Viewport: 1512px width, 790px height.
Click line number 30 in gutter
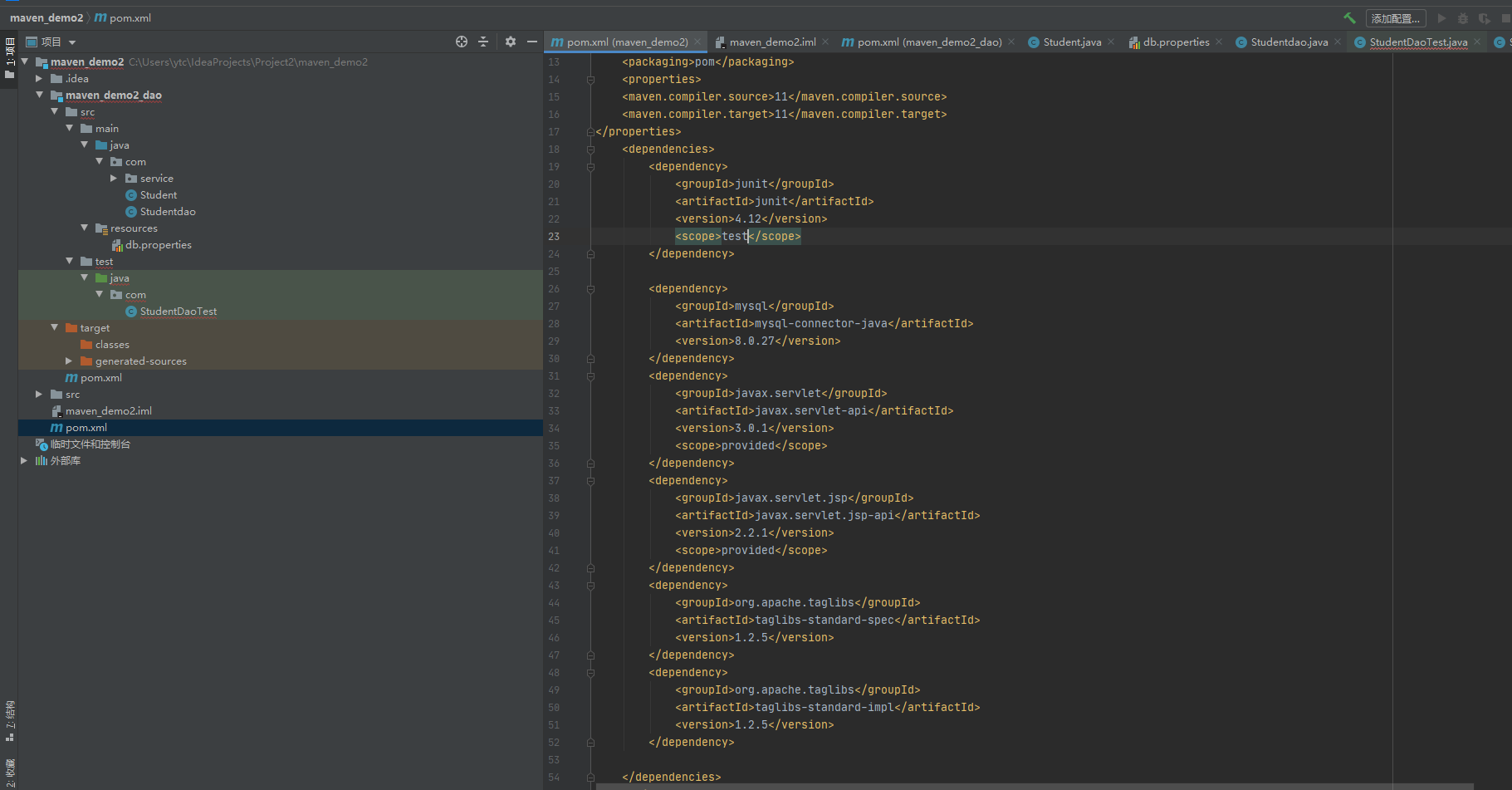click(x=554, y=359)
